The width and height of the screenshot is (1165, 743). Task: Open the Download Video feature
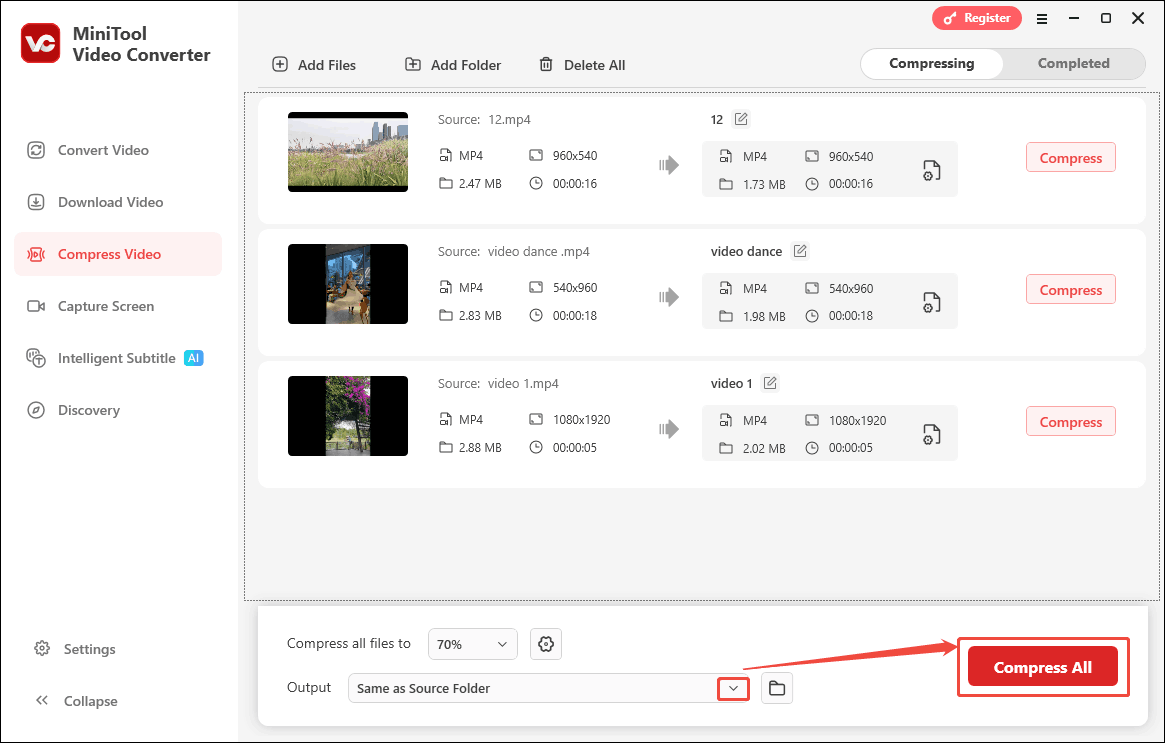[x=36, y=201]
